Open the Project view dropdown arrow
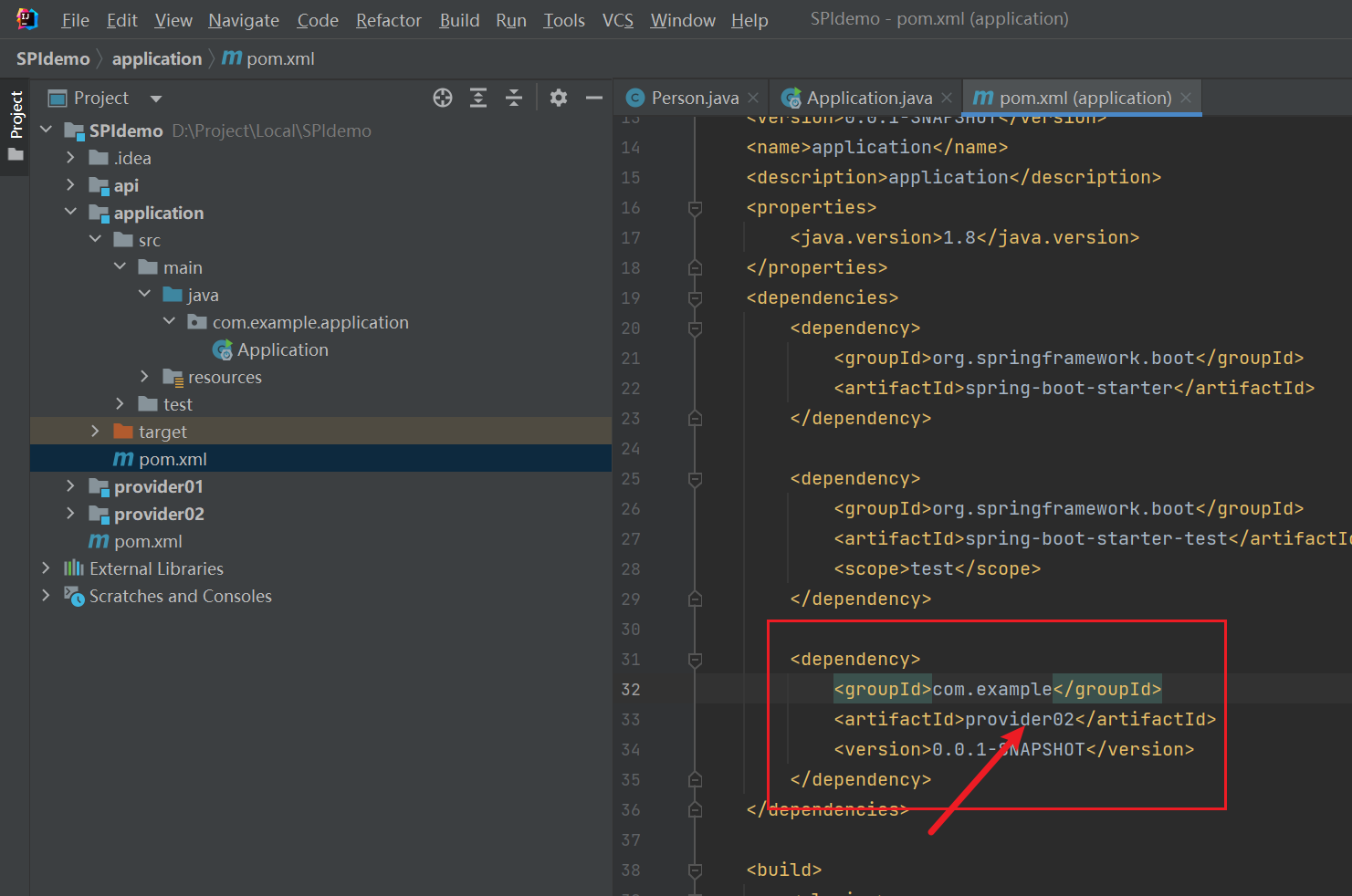Viewport: 1352px width, 896px height. (x=156, y=99)
